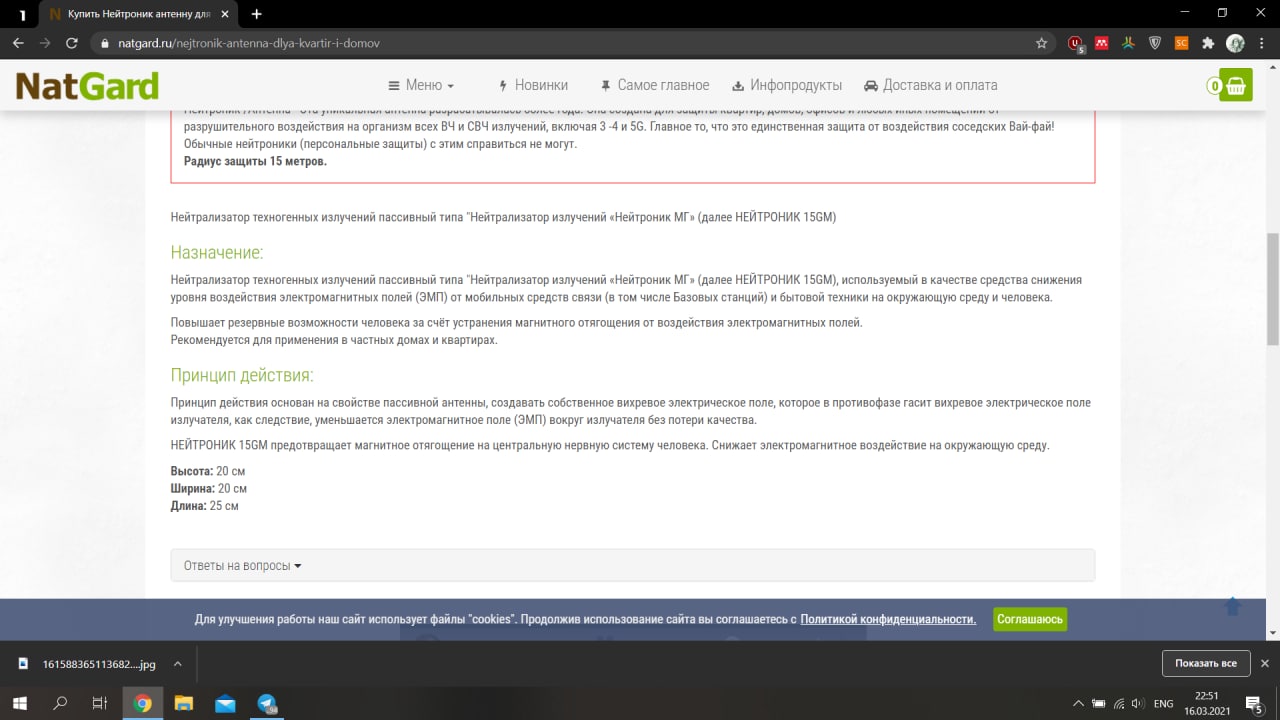Check battery status icon in tray
Image resolution: width=1280 pixels, height=720 pixels.
[x=1098, y=704]
